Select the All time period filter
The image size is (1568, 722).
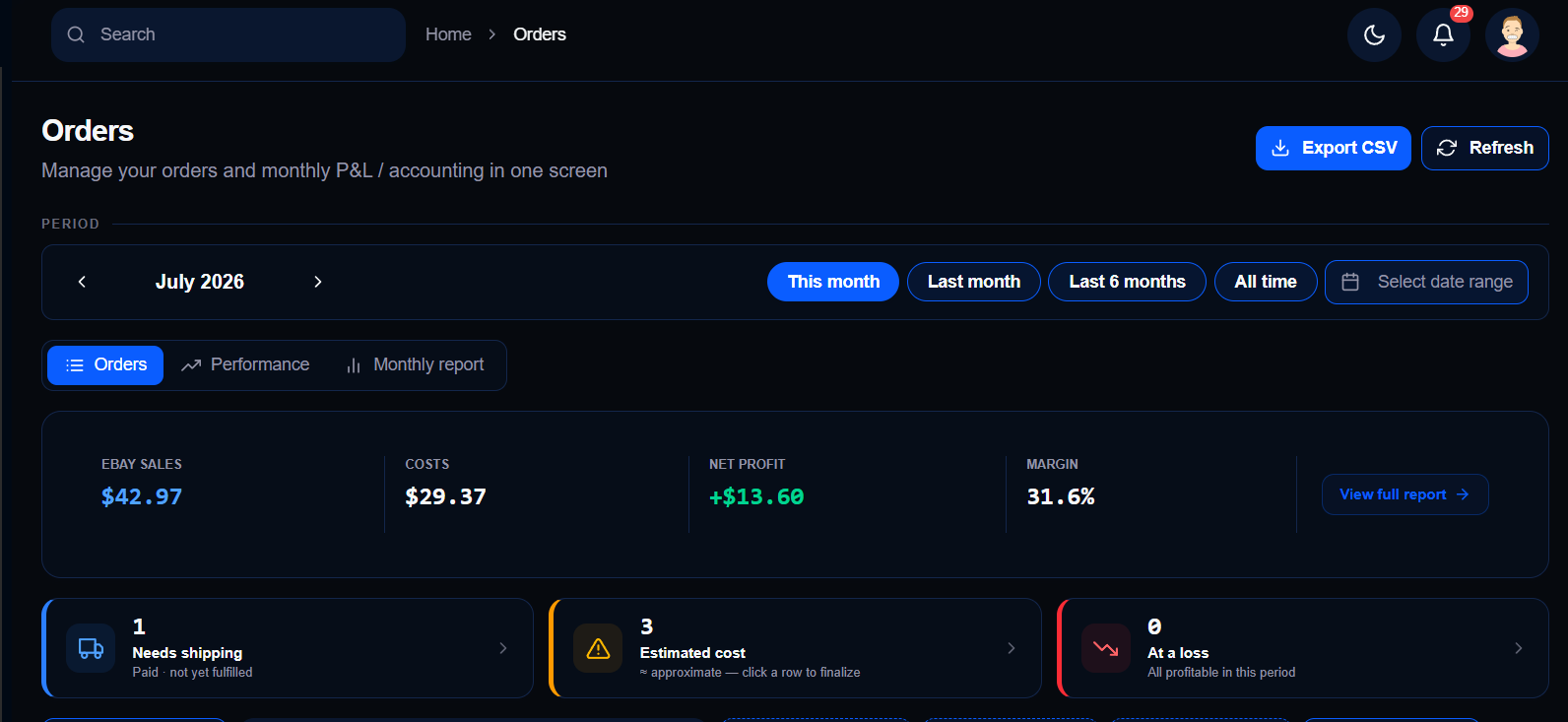pyautogui.click(x=1266, y=282)
